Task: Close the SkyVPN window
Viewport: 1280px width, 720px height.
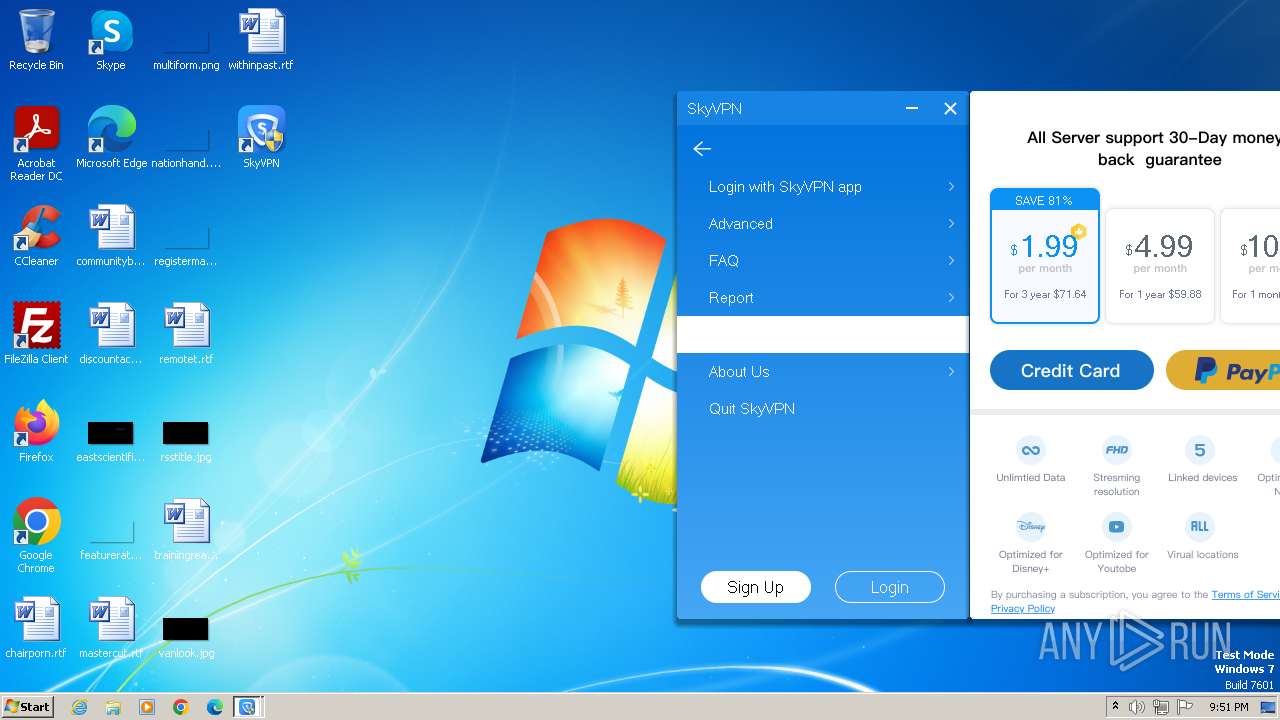Action: pyautogui.click(x=950, y=108)
